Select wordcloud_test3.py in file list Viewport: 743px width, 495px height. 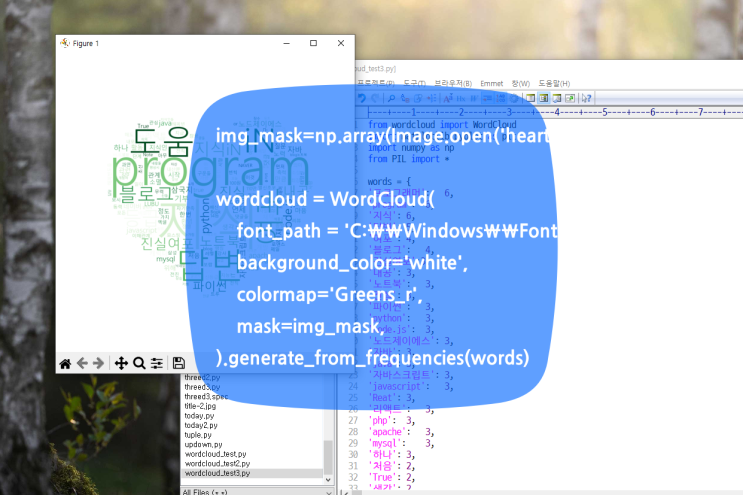217,473
